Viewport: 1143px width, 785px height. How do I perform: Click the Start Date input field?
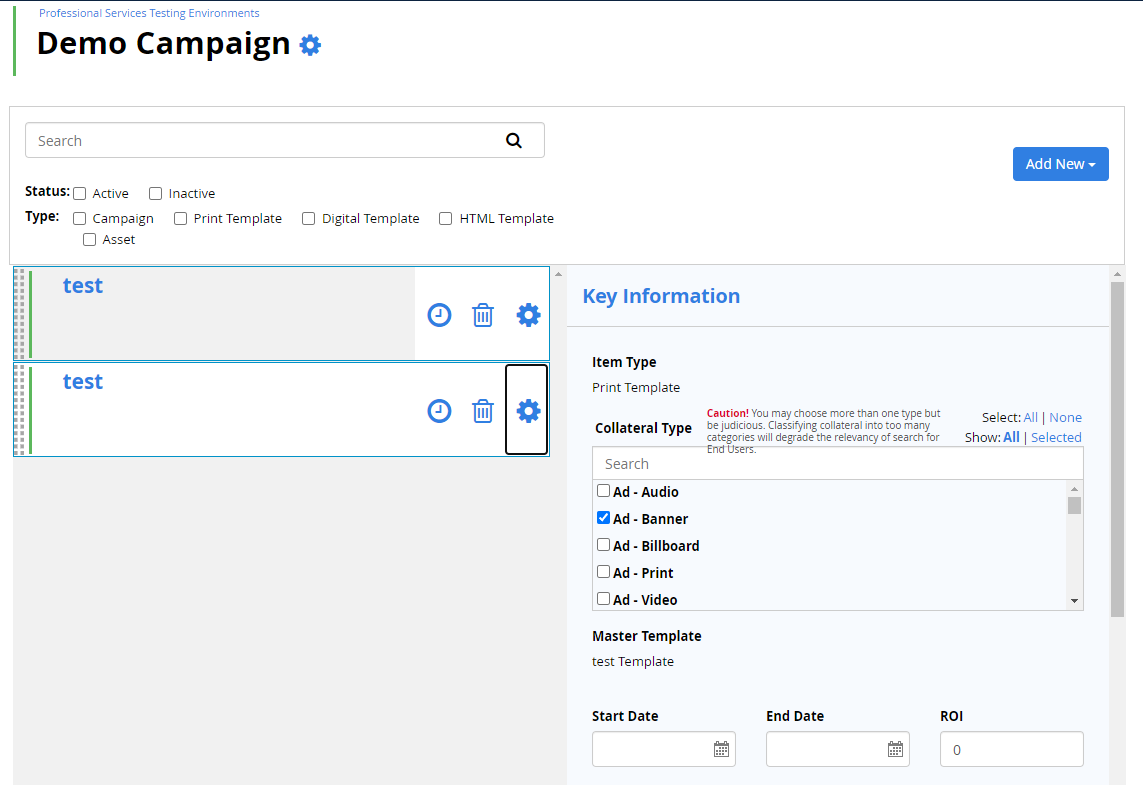[663, 749]
